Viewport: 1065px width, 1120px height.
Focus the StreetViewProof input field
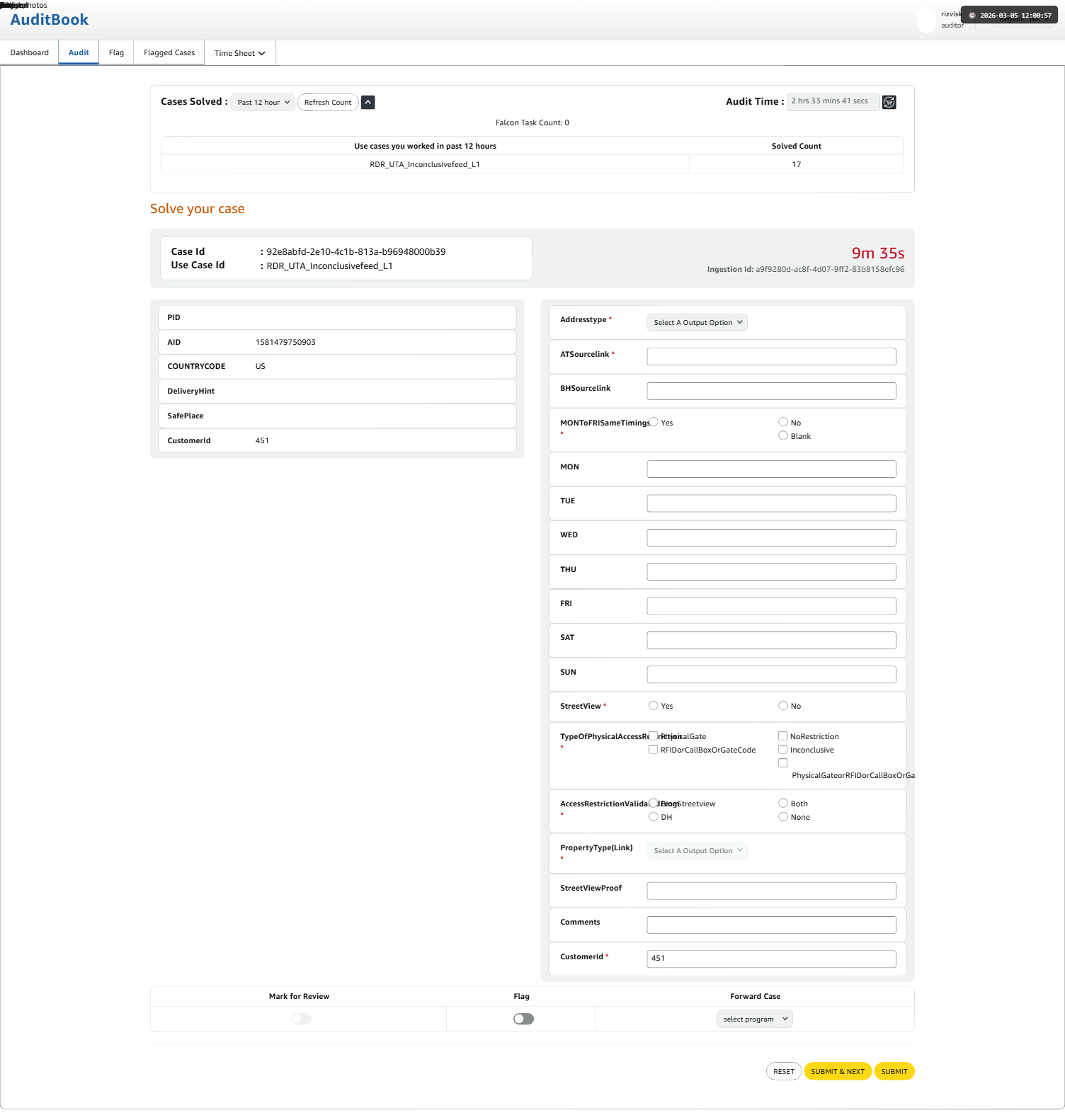771,891
